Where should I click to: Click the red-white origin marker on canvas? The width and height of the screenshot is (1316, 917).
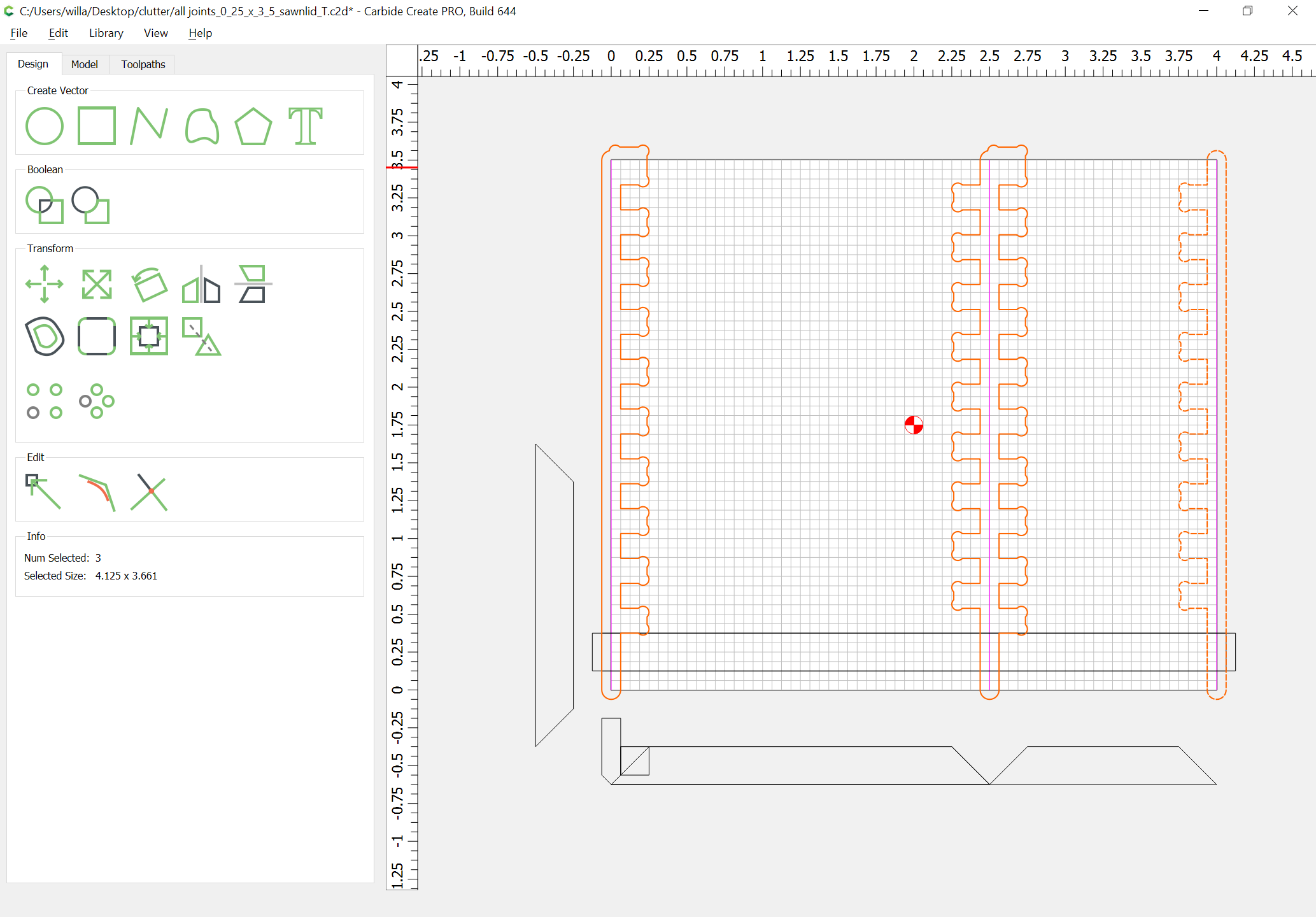point(914,425)
